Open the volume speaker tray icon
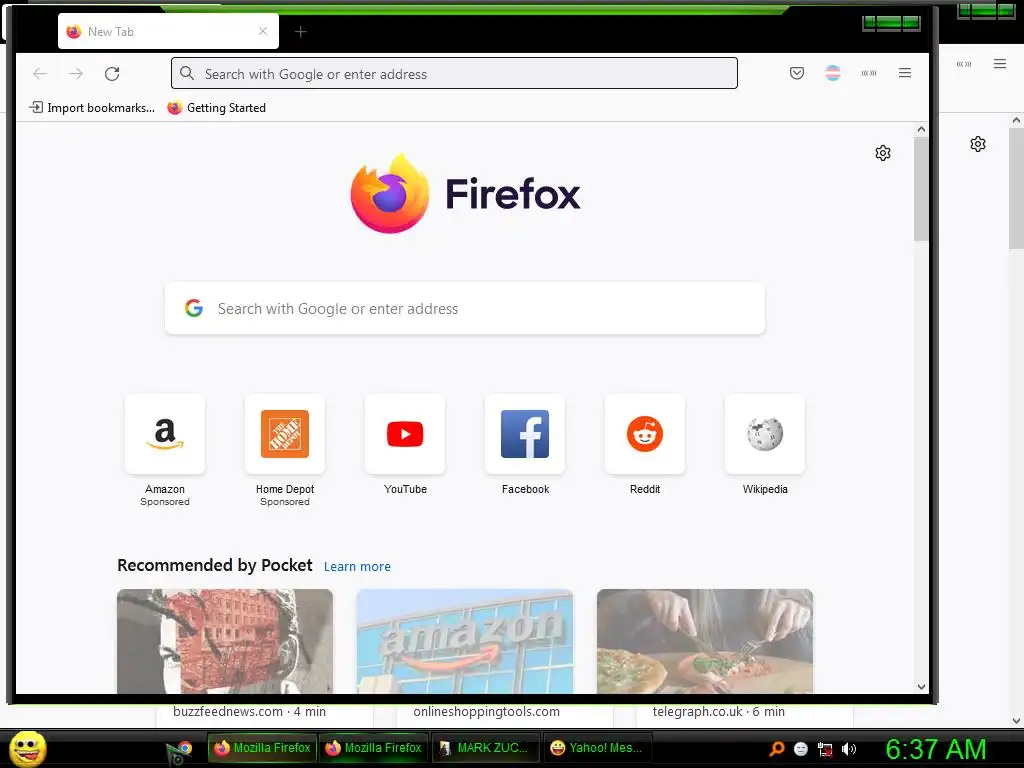Screen dimensions: 1024x768 [x=849, y=749]
